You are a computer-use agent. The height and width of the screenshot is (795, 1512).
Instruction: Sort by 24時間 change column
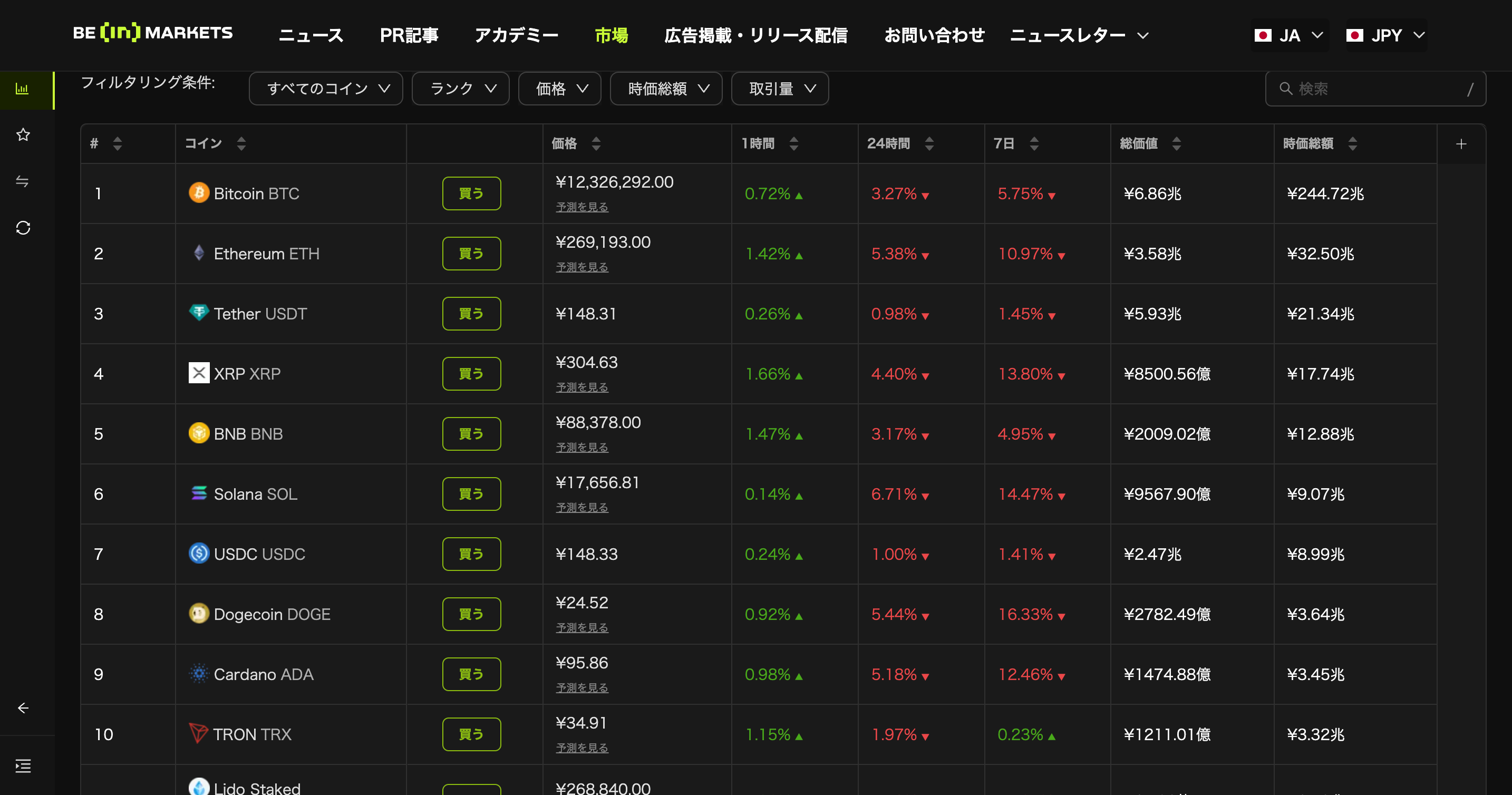[928, 144]
